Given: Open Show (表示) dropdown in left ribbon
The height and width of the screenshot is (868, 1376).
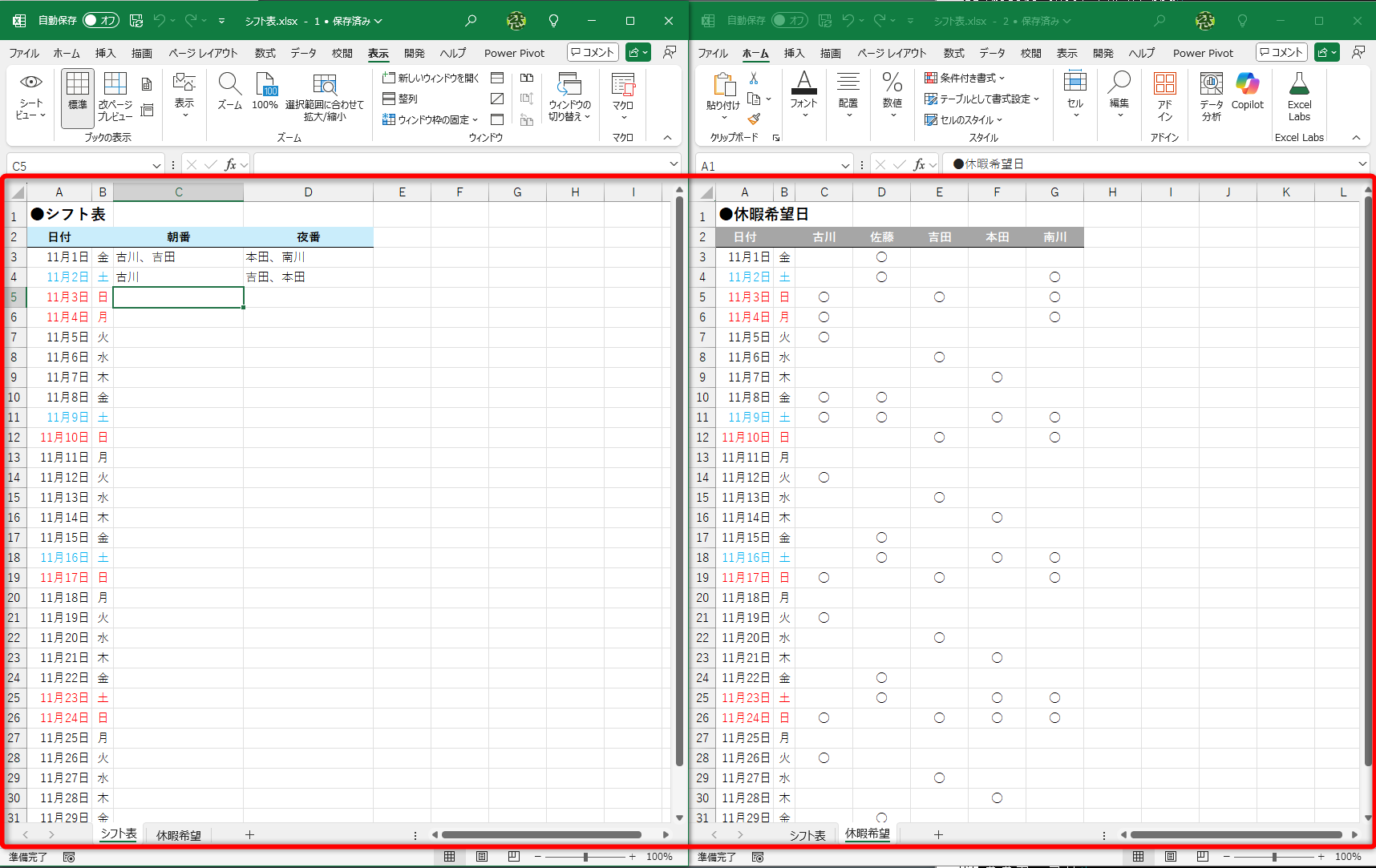Looking at the screenshot, I should (184, 95).
